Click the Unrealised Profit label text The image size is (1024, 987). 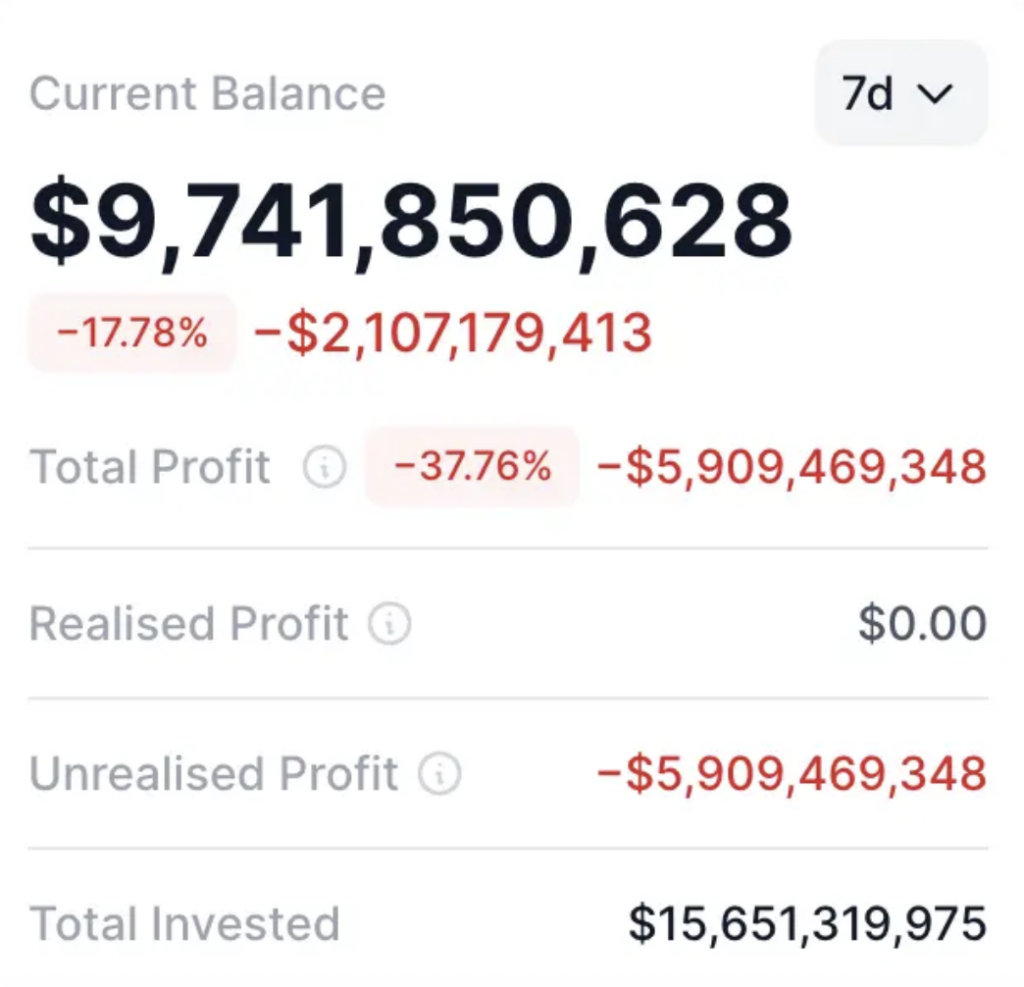[x=213, y=773]
